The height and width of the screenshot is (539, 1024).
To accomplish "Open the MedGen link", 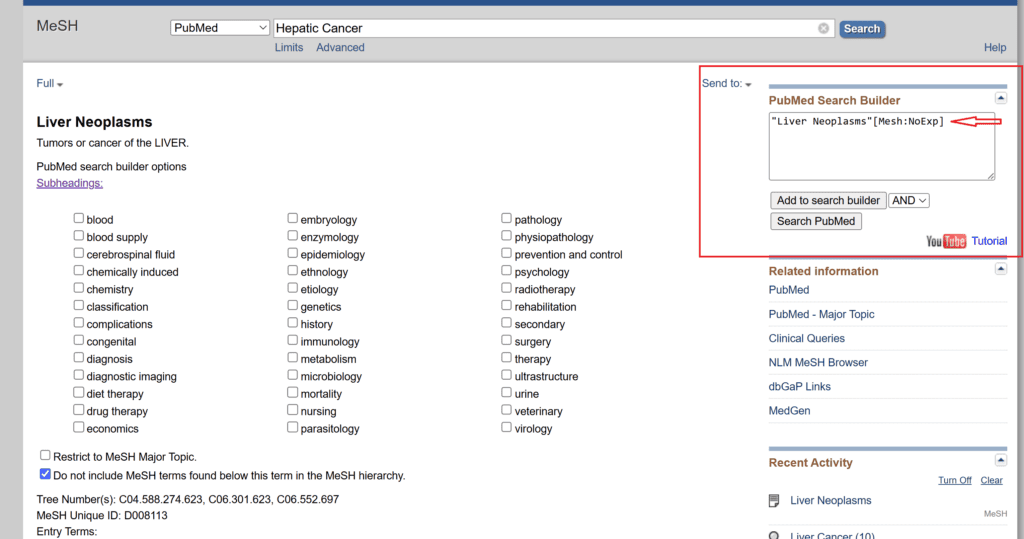I will pos(790,411).
